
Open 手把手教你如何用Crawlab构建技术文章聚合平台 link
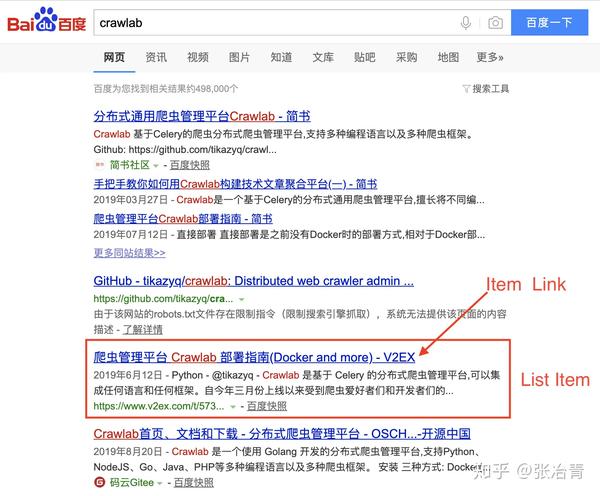235,184
